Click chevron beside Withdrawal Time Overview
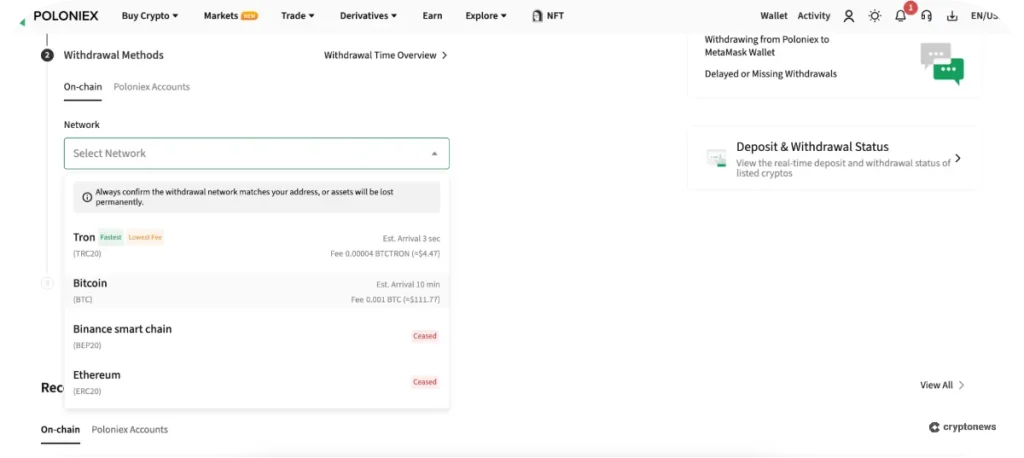Viewport: 1024px width, 458px height. click(445, 56)
